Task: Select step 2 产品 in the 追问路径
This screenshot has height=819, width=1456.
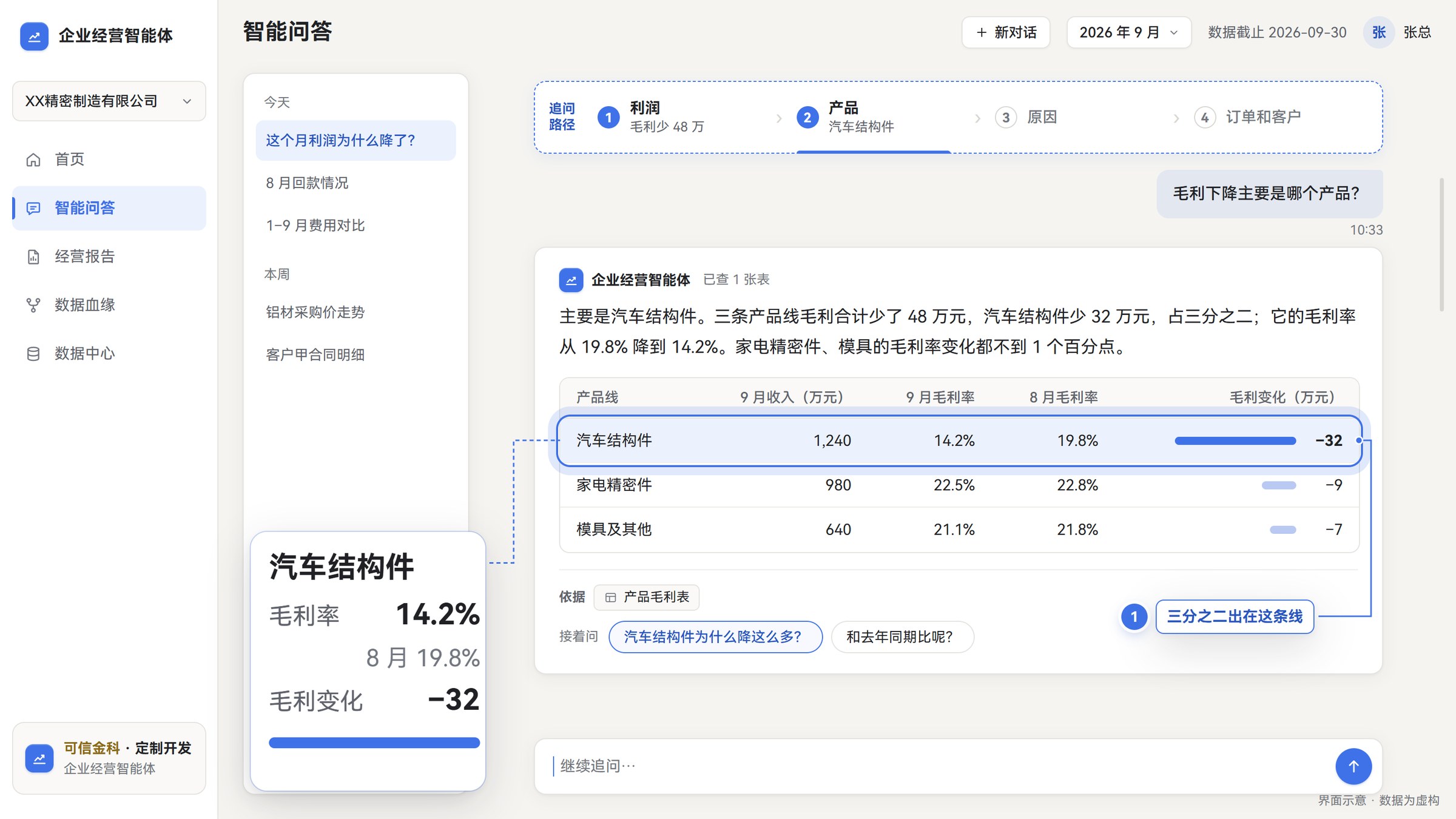Action: point(846,116)
